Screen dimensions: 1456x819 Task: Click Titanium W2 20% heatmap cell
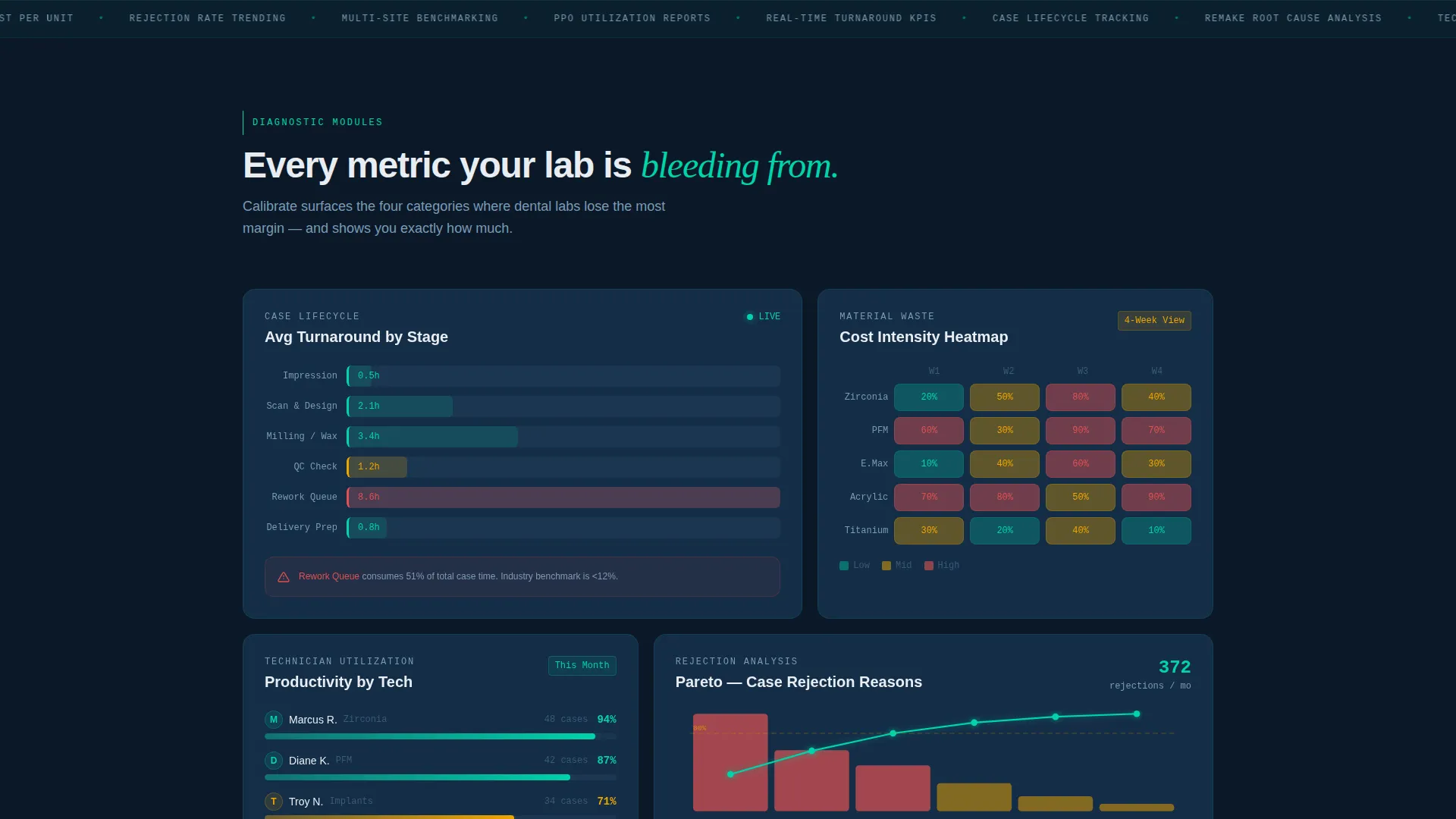tap(1005, 531)
